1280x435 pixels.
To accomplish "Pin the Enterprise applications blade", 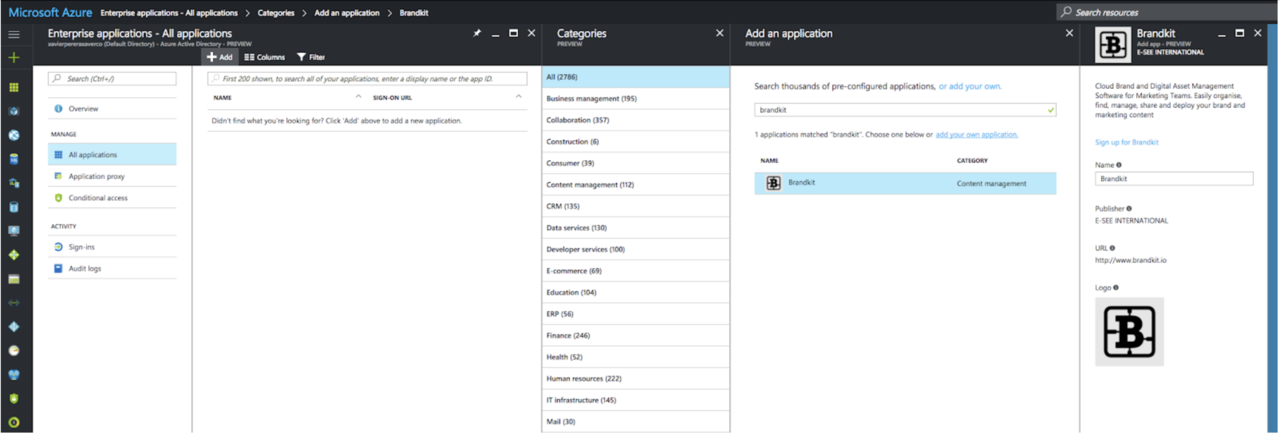I will click(x=477, y=34).
